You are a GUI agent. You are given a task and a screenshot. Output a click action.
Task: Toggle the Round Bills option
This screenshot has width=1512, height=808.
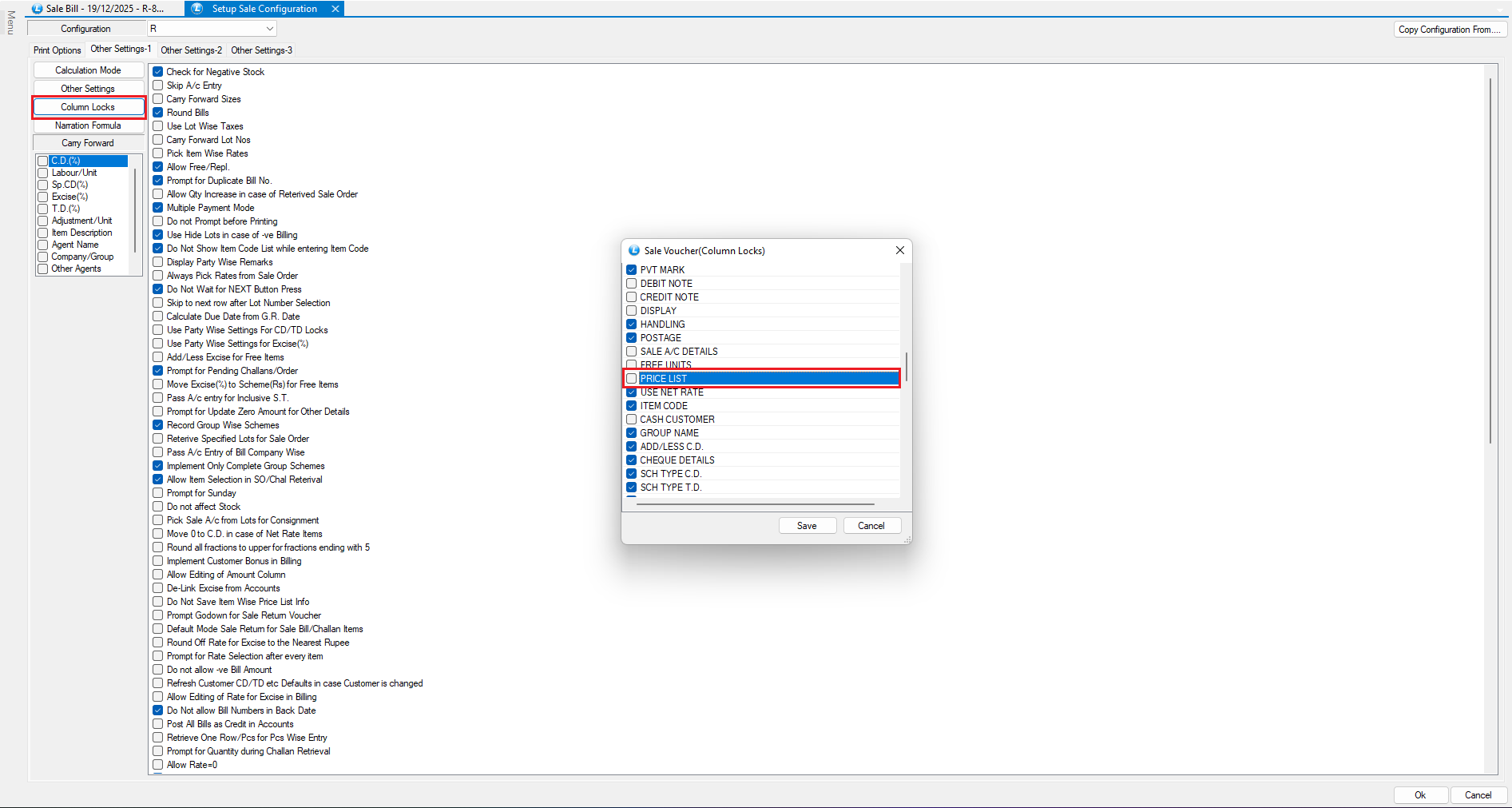158,113
